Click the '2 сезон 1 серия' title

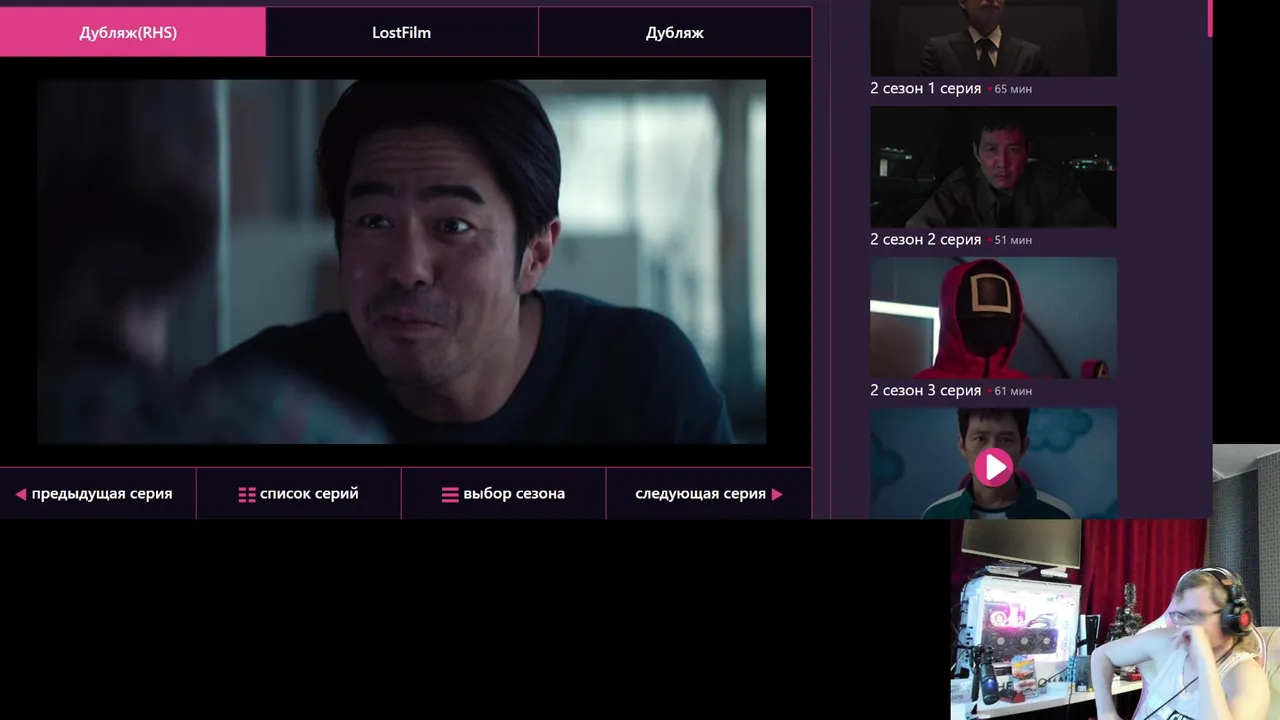925,88
